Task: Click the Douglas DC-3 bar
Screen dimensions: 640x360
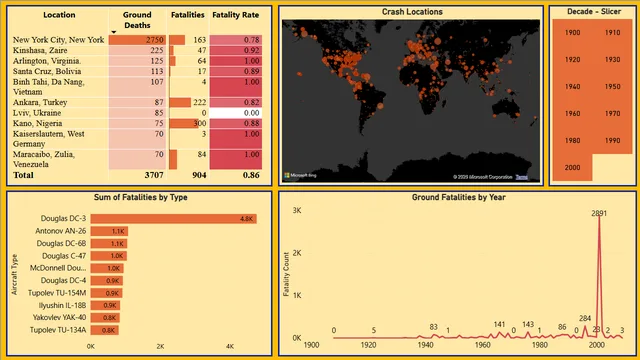Action: tap(173, 219)
